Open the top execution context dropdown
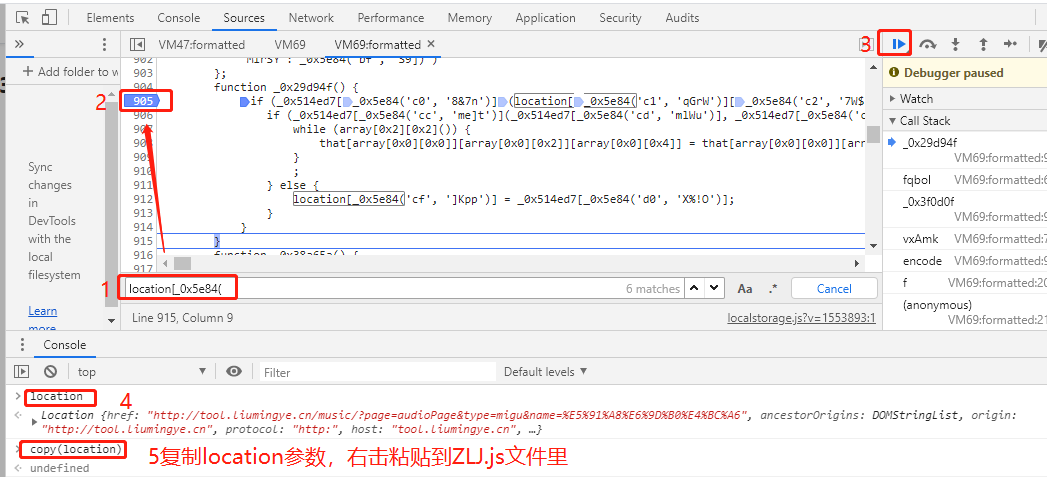Screen dimensions: 1047x477 point(142,371)
